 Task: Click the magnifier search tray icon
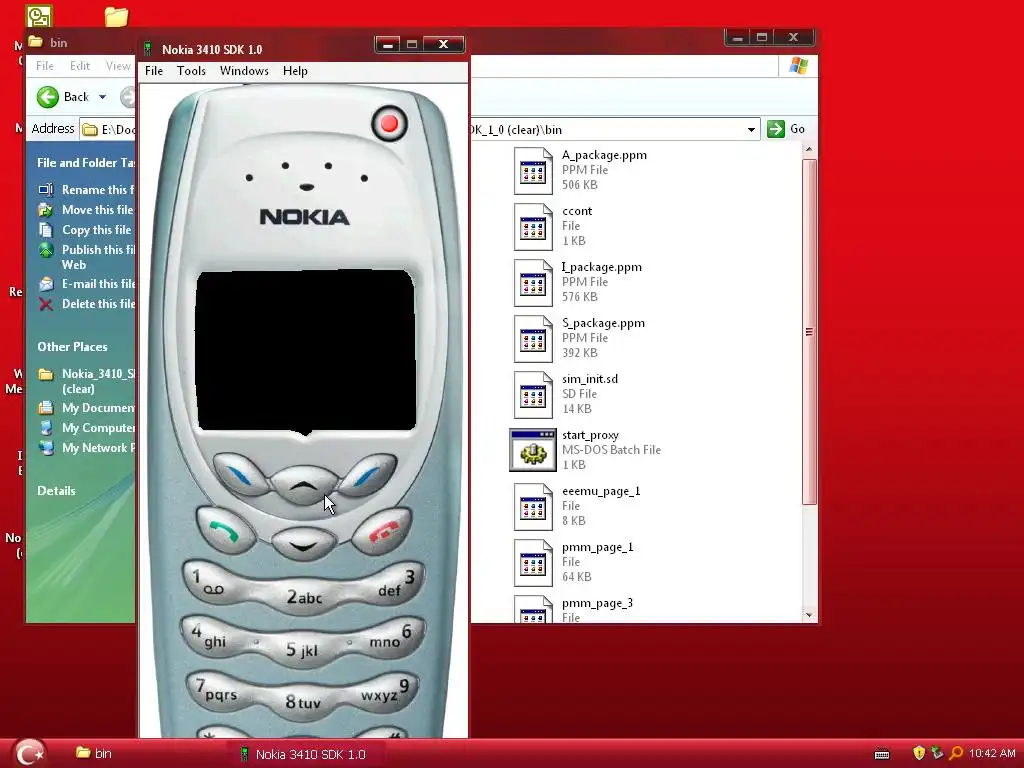956,753
